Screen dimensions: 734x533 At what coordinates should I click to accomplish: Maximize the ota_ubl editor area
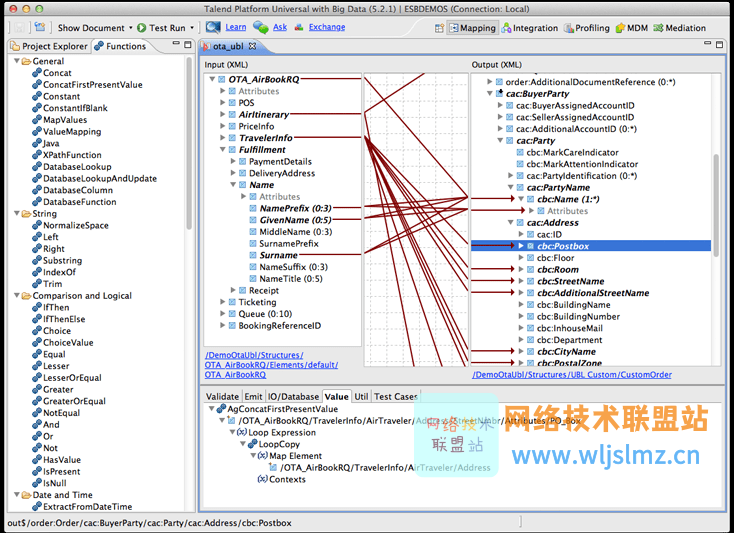[719, 44]
